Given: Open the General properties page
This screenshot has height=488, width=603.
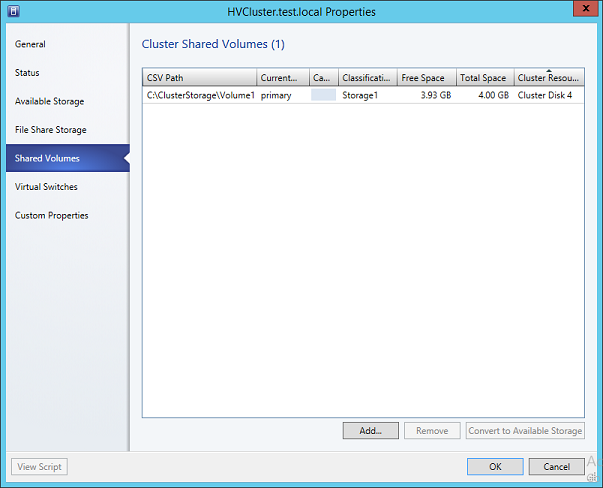Looking at the screenshot, I should (30, 44).
